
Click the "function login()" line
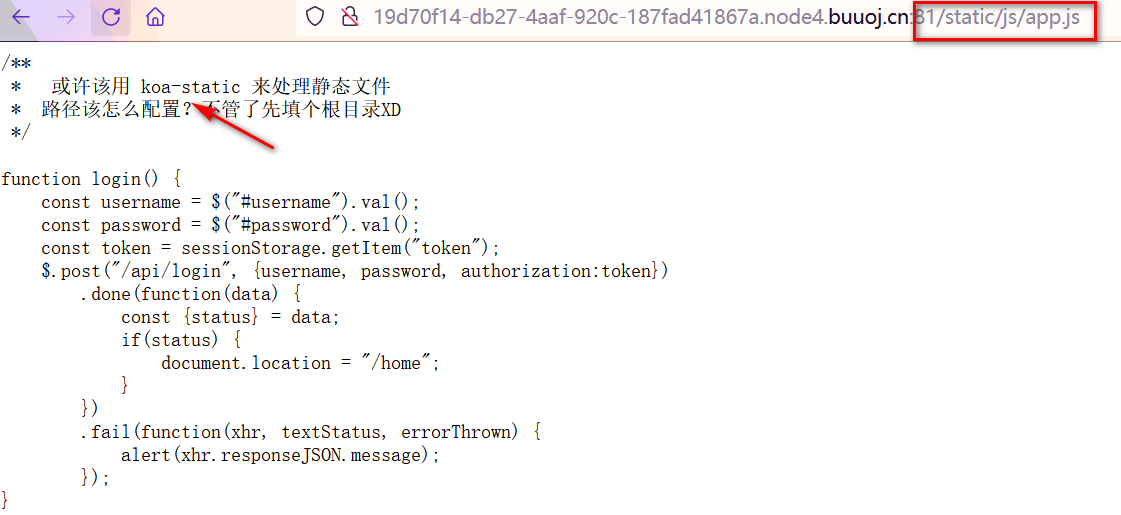pyautogui.click(x=91, y=179)
